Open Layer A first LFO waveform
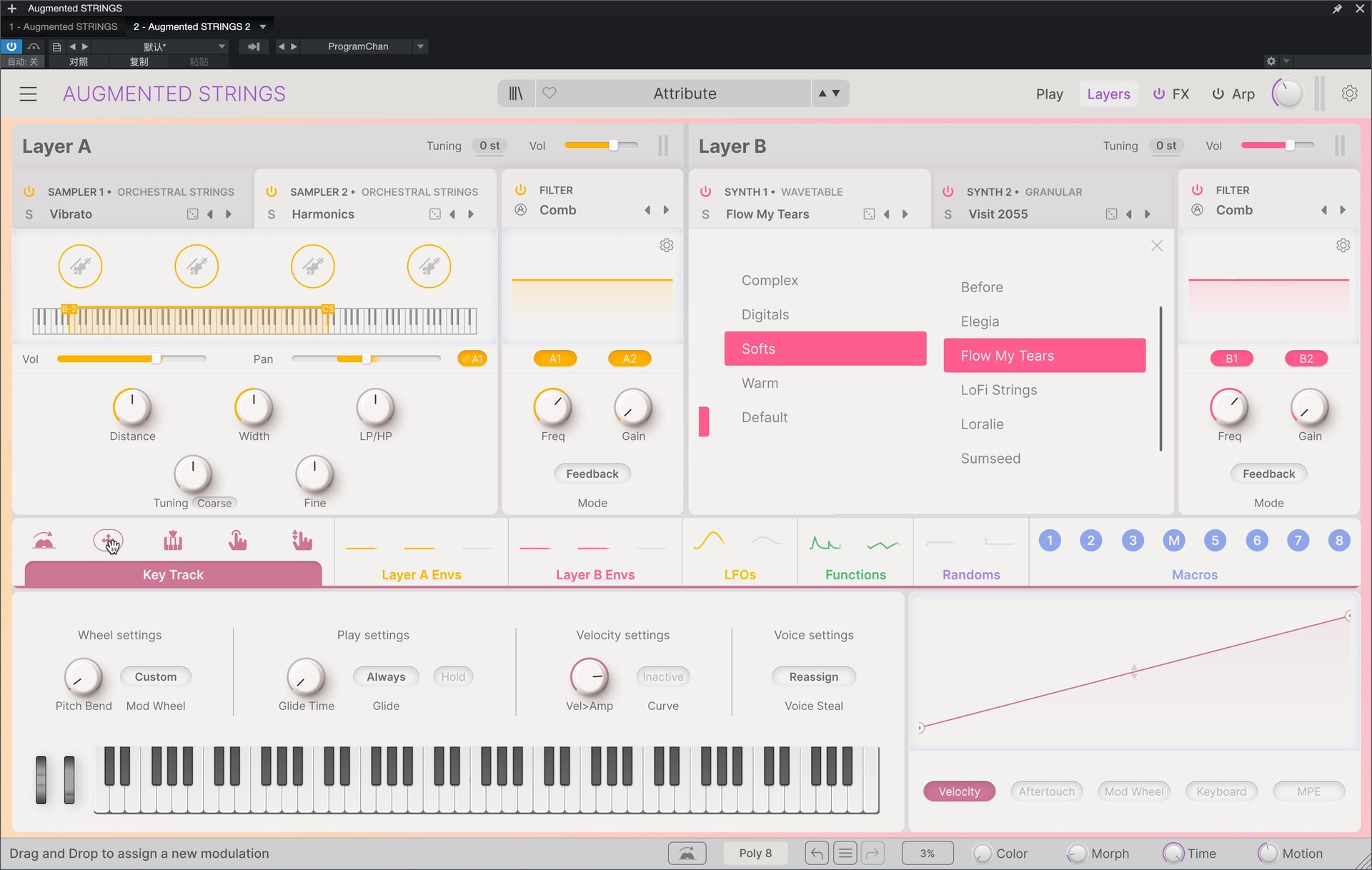This screenshot has height=870, width=1372. [710, 541]
